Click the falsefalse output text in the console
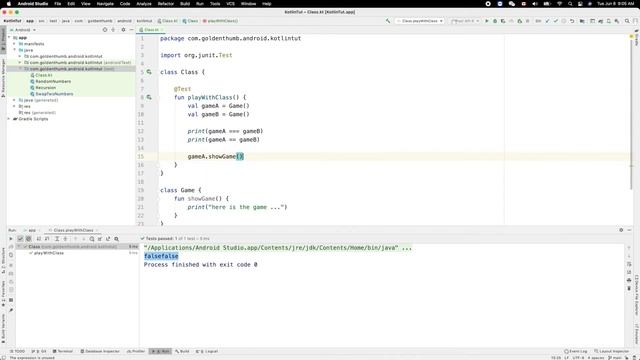 pos(161,256)
